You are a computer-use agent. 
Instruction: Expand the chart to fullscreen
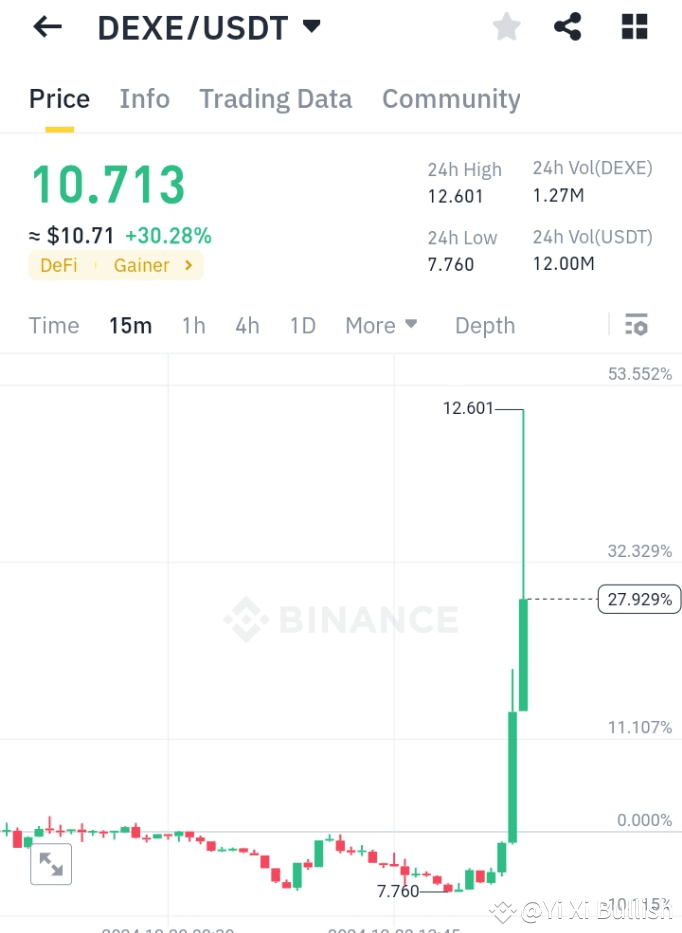pos(50,864)
